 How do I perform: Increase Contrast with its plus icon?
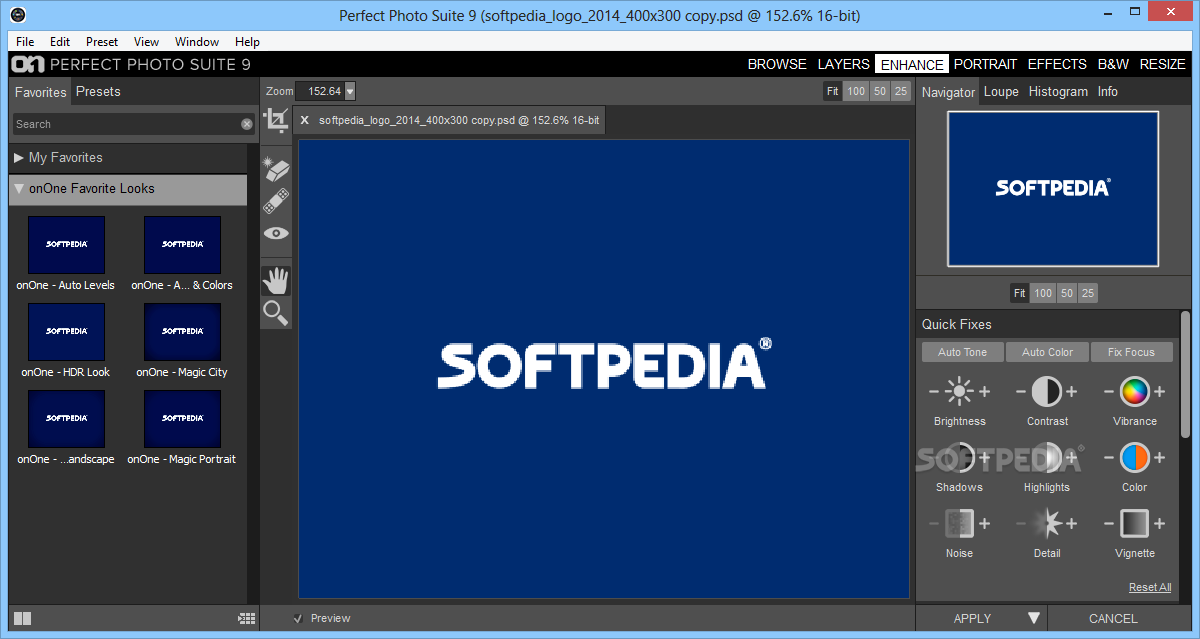pyautogui.click(x=1072, y=391)
